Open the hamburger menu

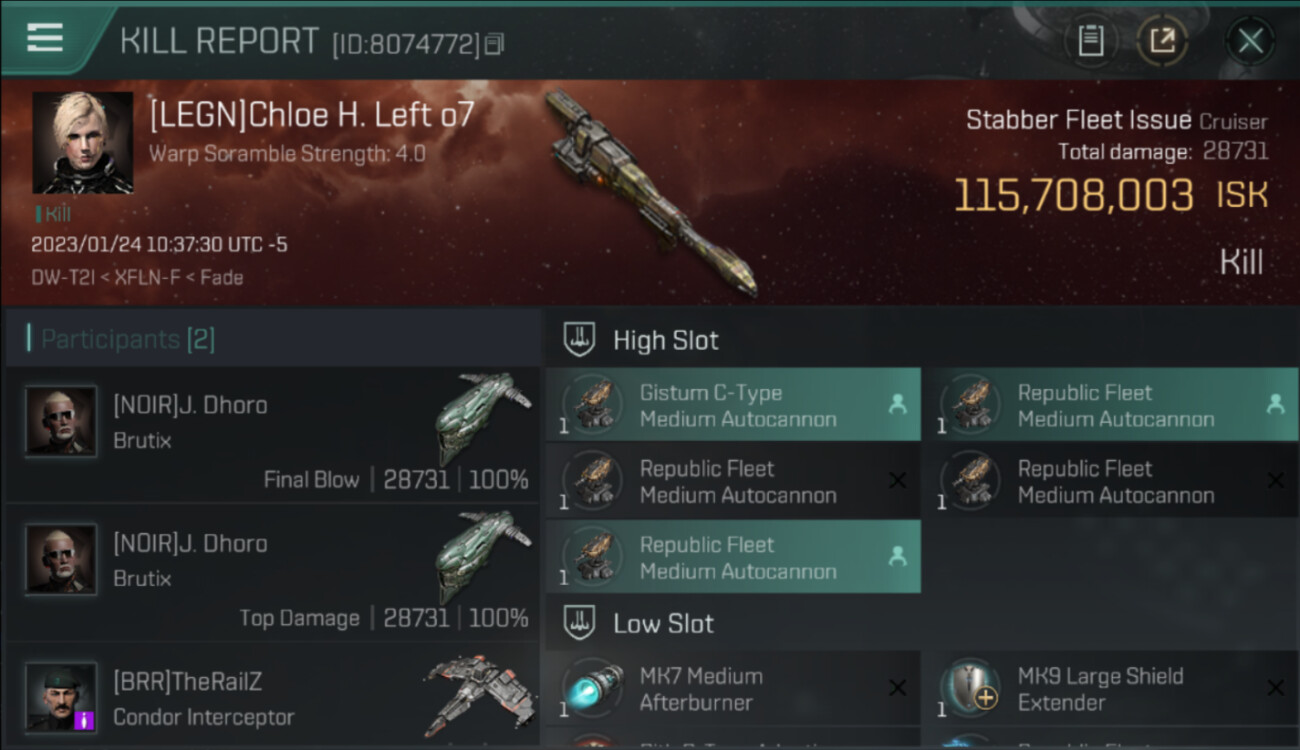point(45,38)
